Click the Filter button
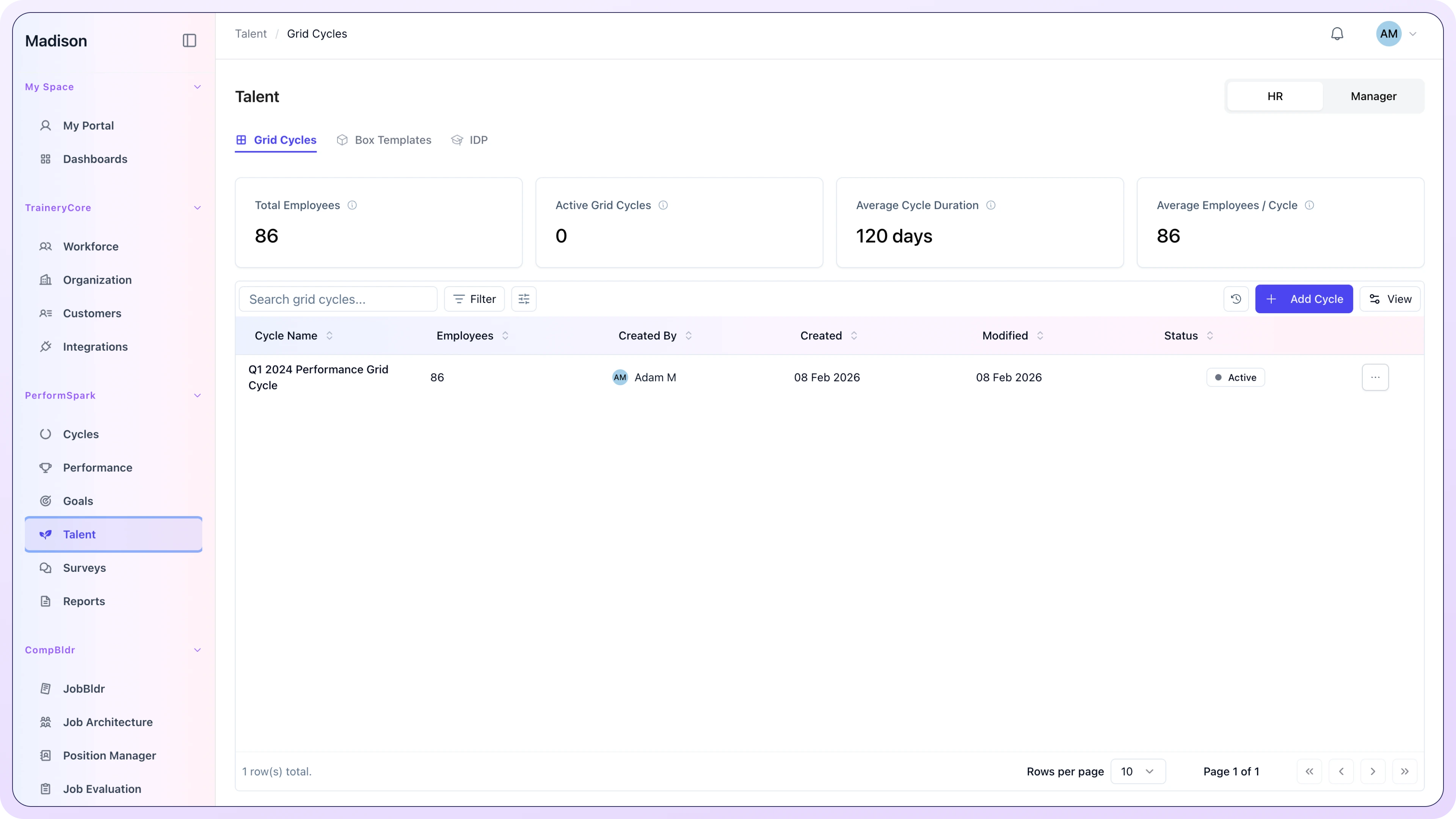 click(x=474, y=299)
